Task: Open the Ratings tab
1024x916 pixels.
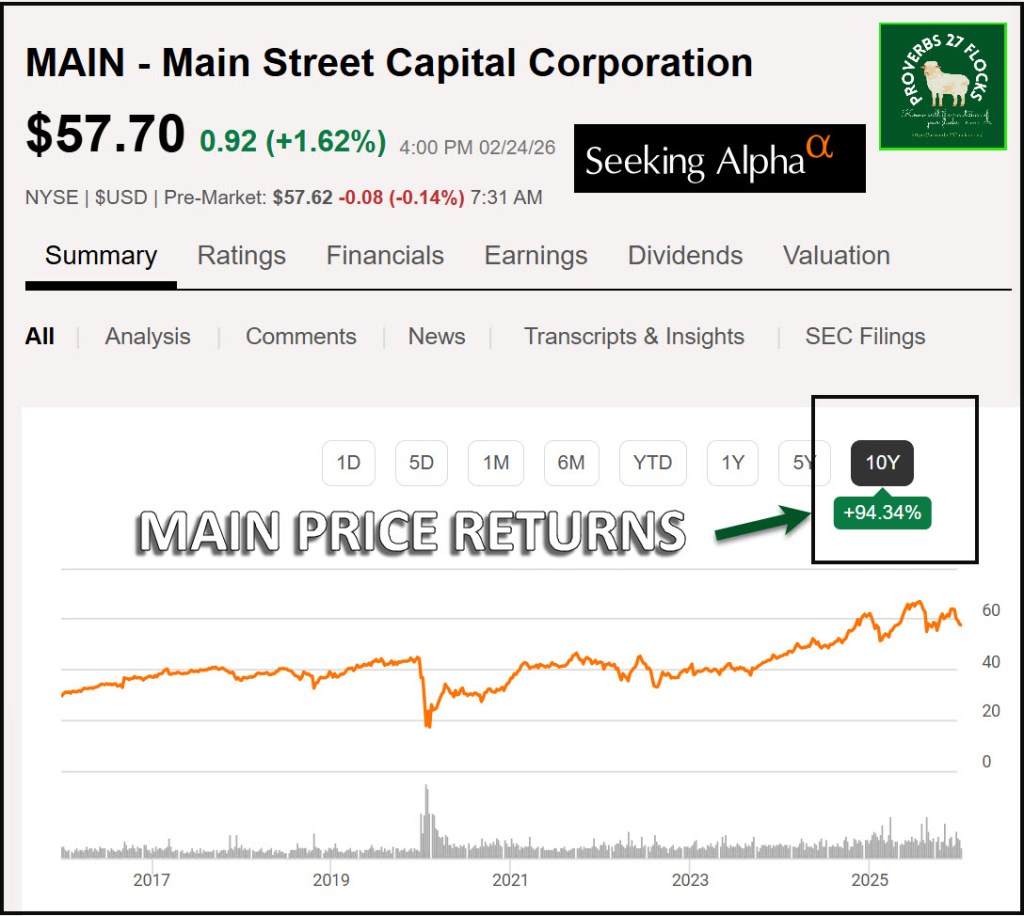Action: [241, 255]
